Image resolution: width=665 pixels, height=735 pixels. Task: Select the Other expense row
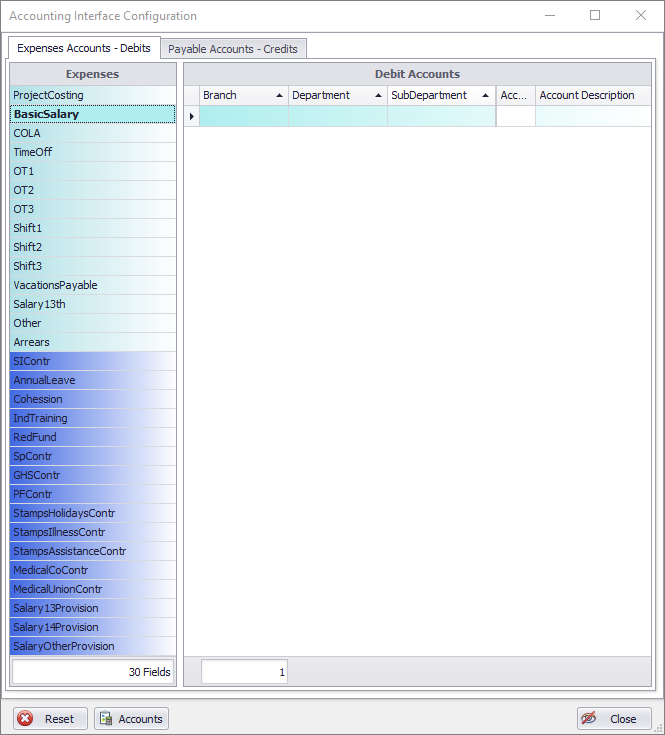93,323
